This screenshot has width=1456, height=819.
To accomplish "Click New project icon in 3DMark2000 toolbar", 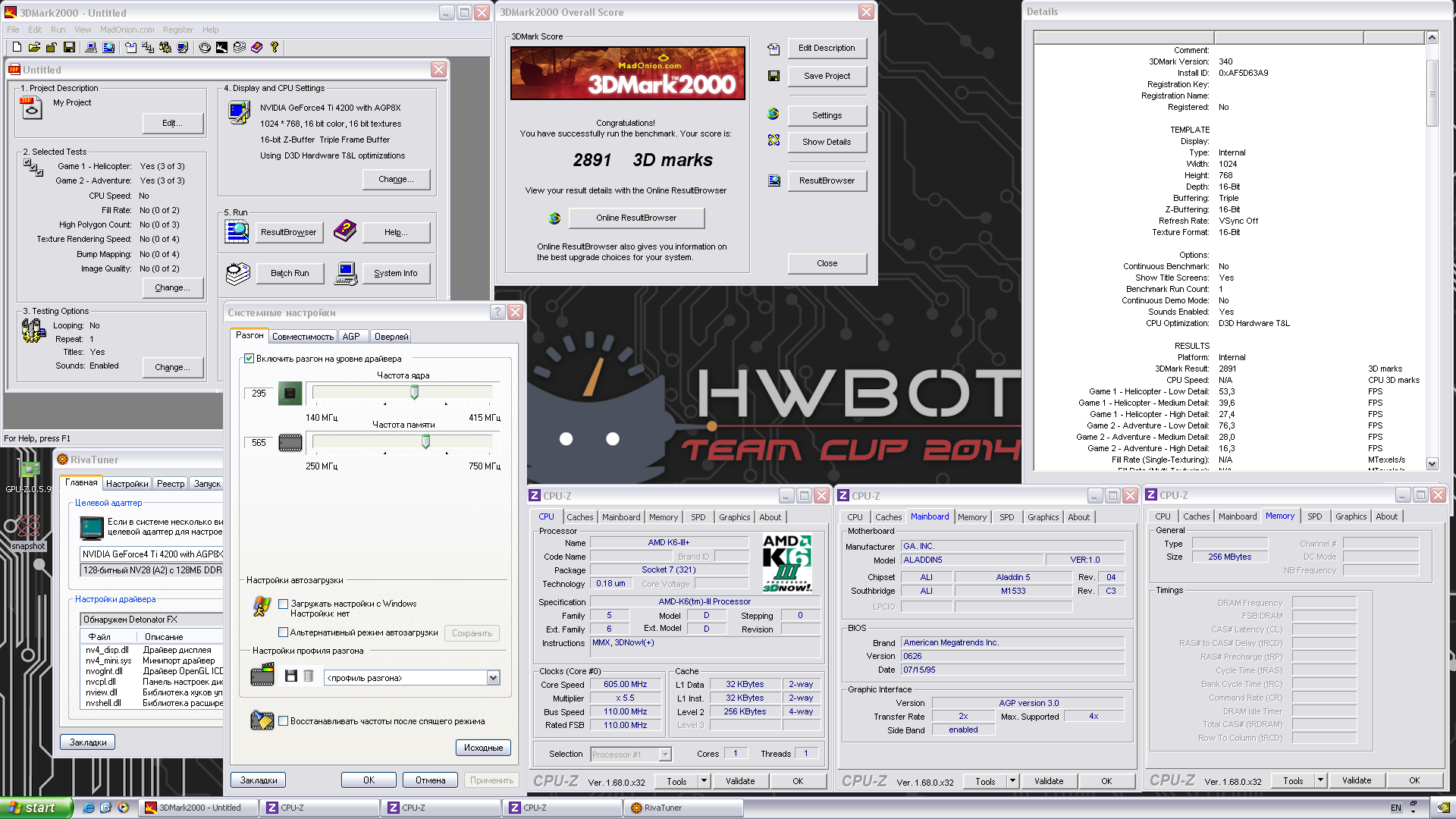I will (17, 47).
